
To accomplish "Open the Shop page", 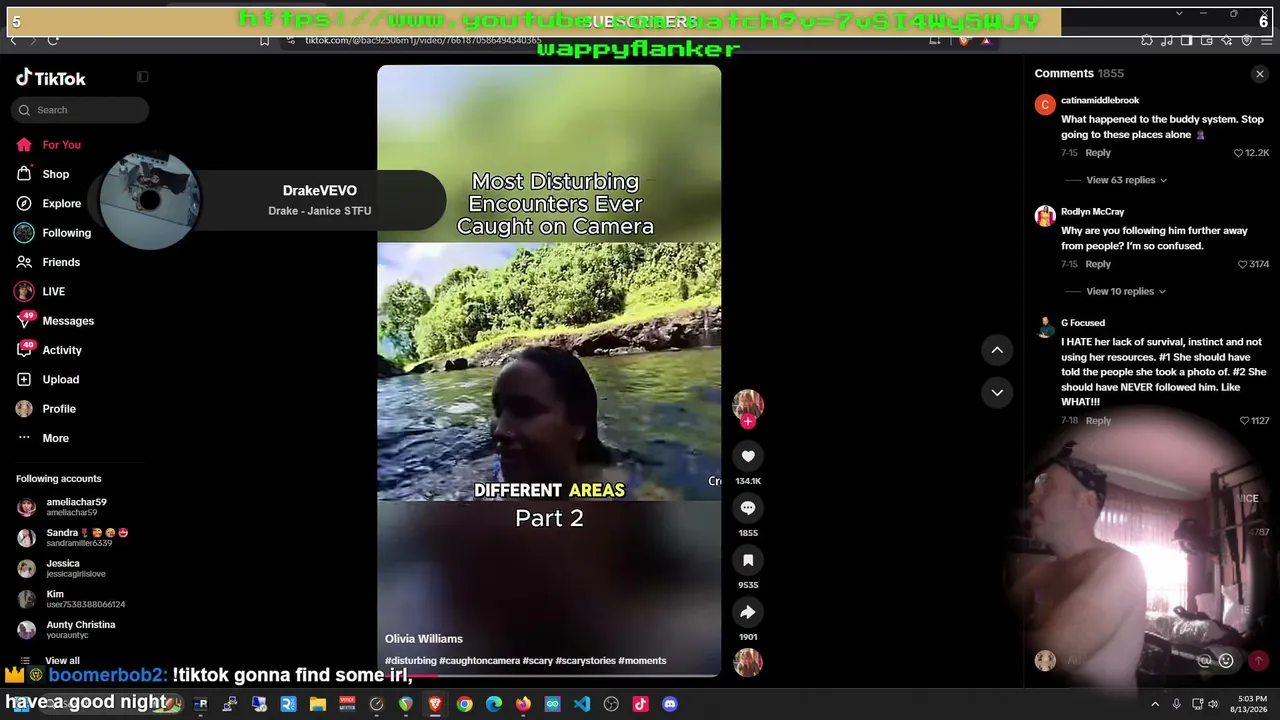I will (43, 174).
